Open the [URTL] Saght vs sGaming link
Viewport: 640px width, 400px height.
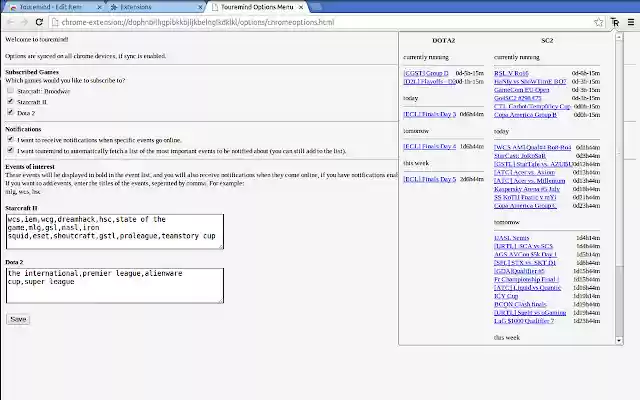pyautogui.click(x=530, y=313)
